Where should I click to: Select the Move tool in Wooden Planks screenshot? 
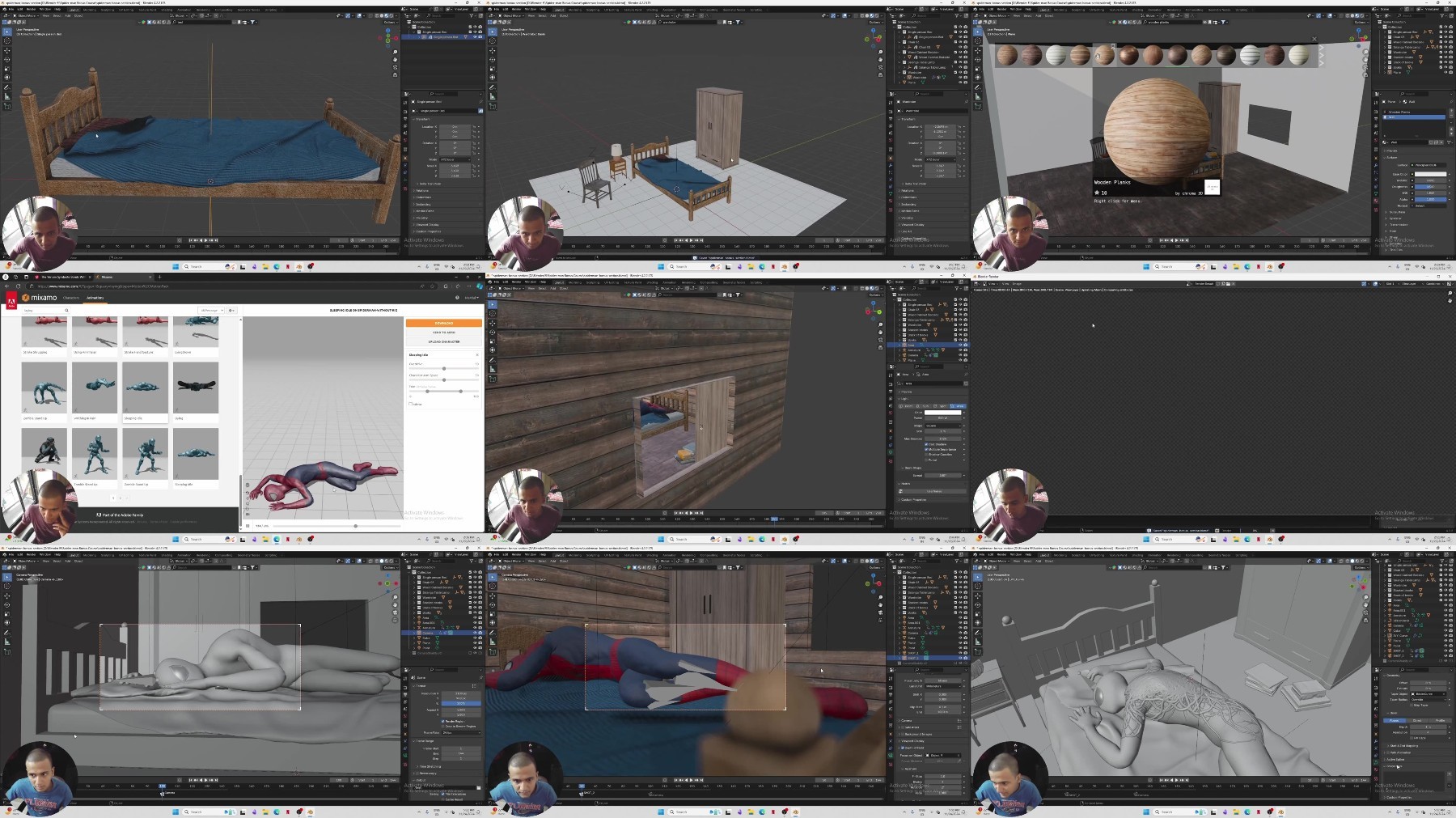point(977,50)
